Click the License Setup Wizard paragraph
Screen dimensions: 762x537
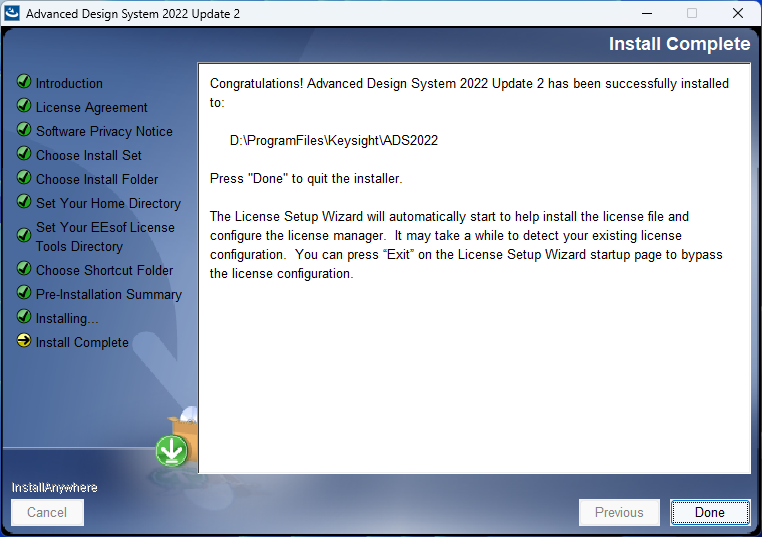(466, 245)
